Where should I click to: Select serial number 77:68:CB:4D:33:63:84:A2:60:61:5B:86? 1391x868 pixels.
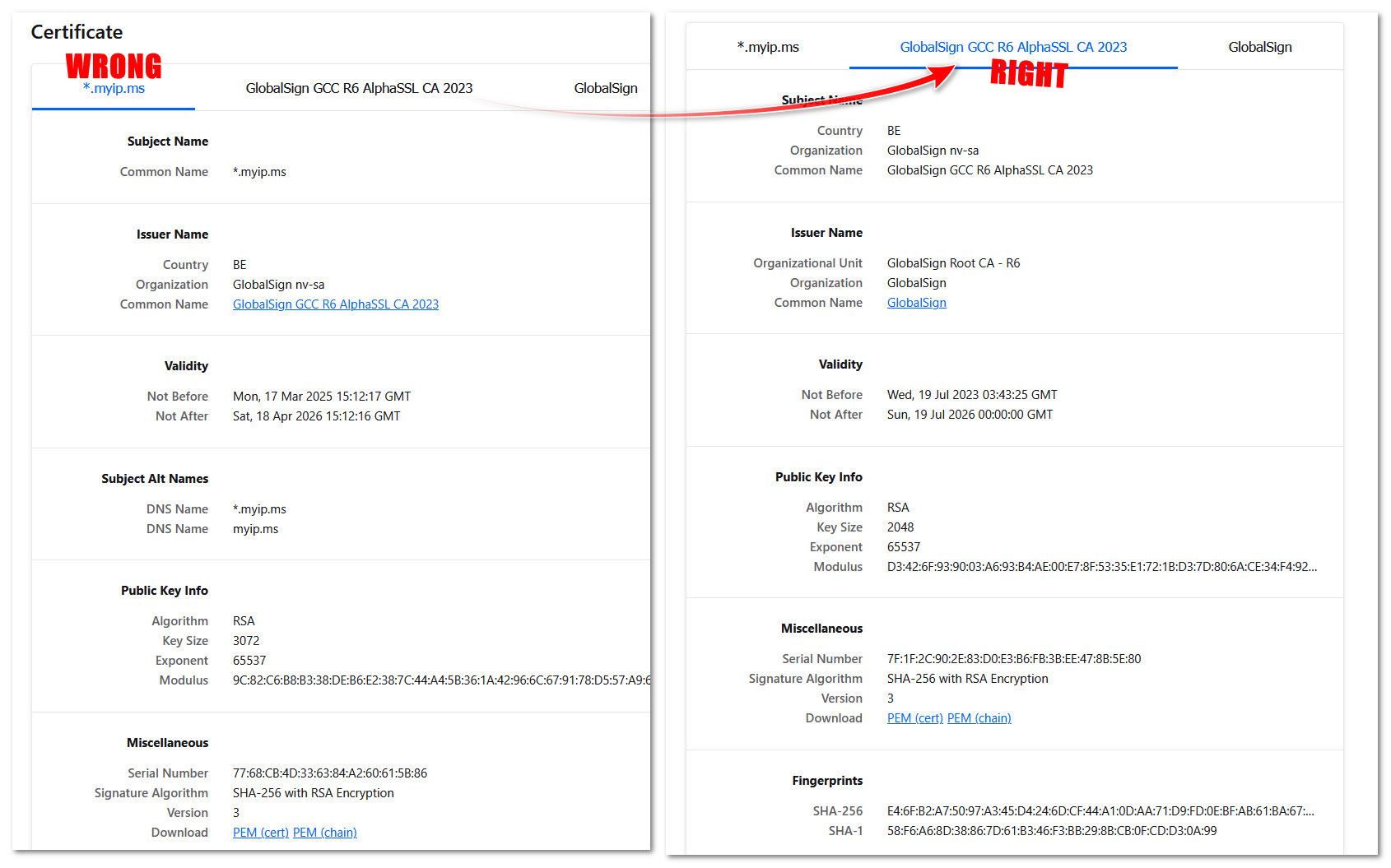[330, 773]
